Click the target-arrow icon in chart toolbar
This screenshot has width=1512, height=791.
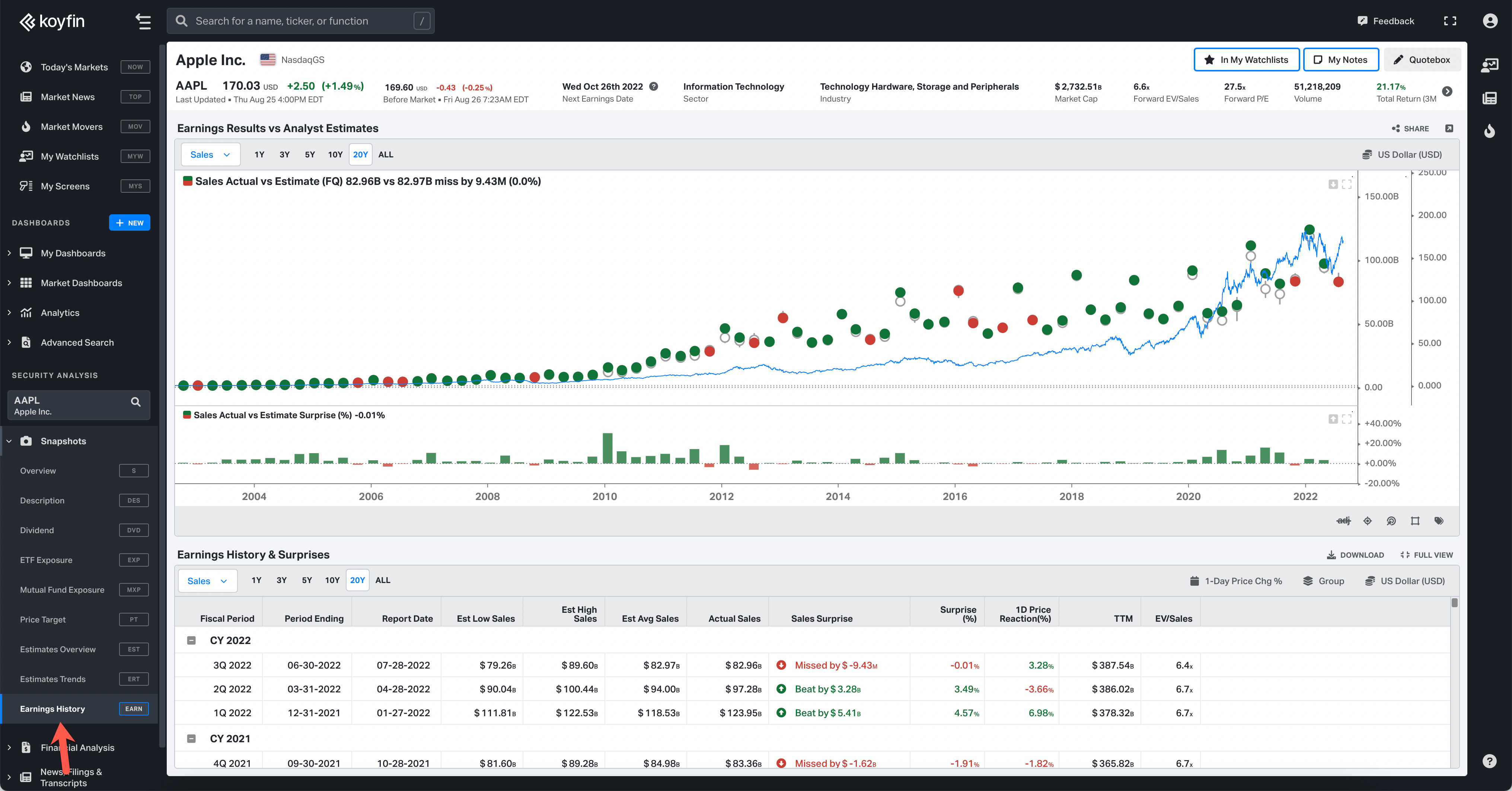(1391, 521)
